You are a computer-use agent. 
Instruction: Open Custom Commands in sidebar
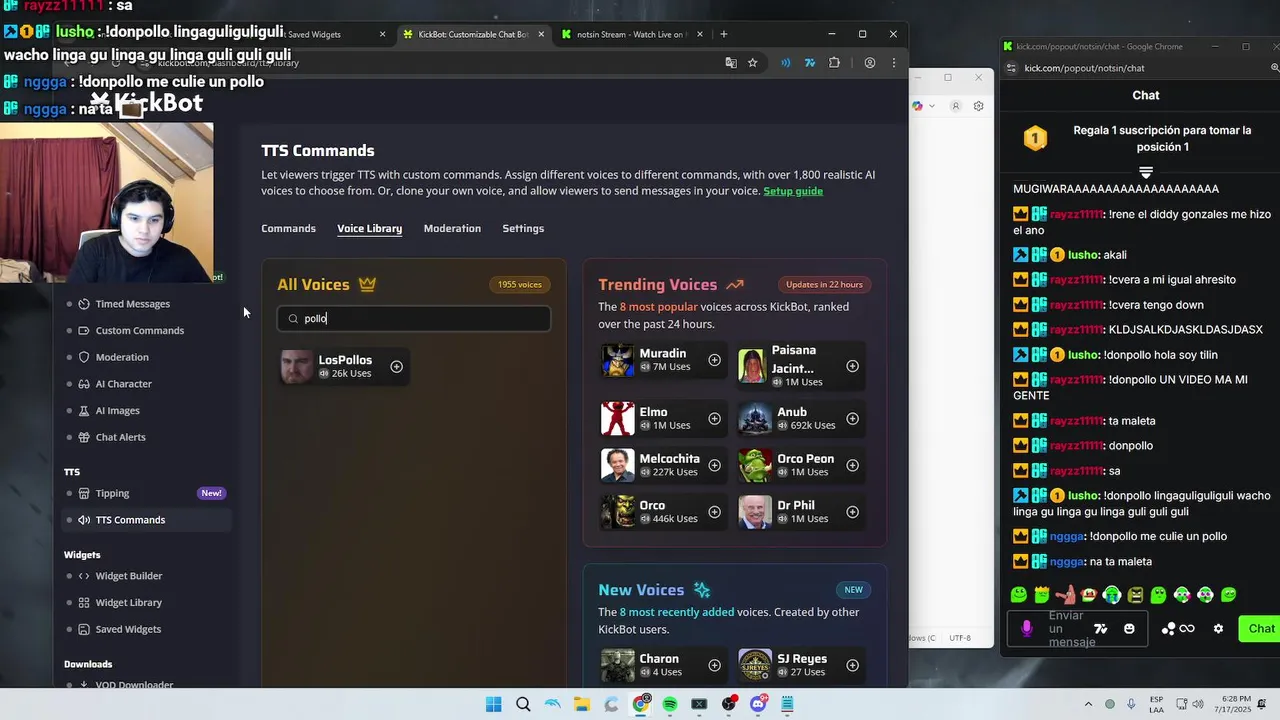[x=139, y=331]
